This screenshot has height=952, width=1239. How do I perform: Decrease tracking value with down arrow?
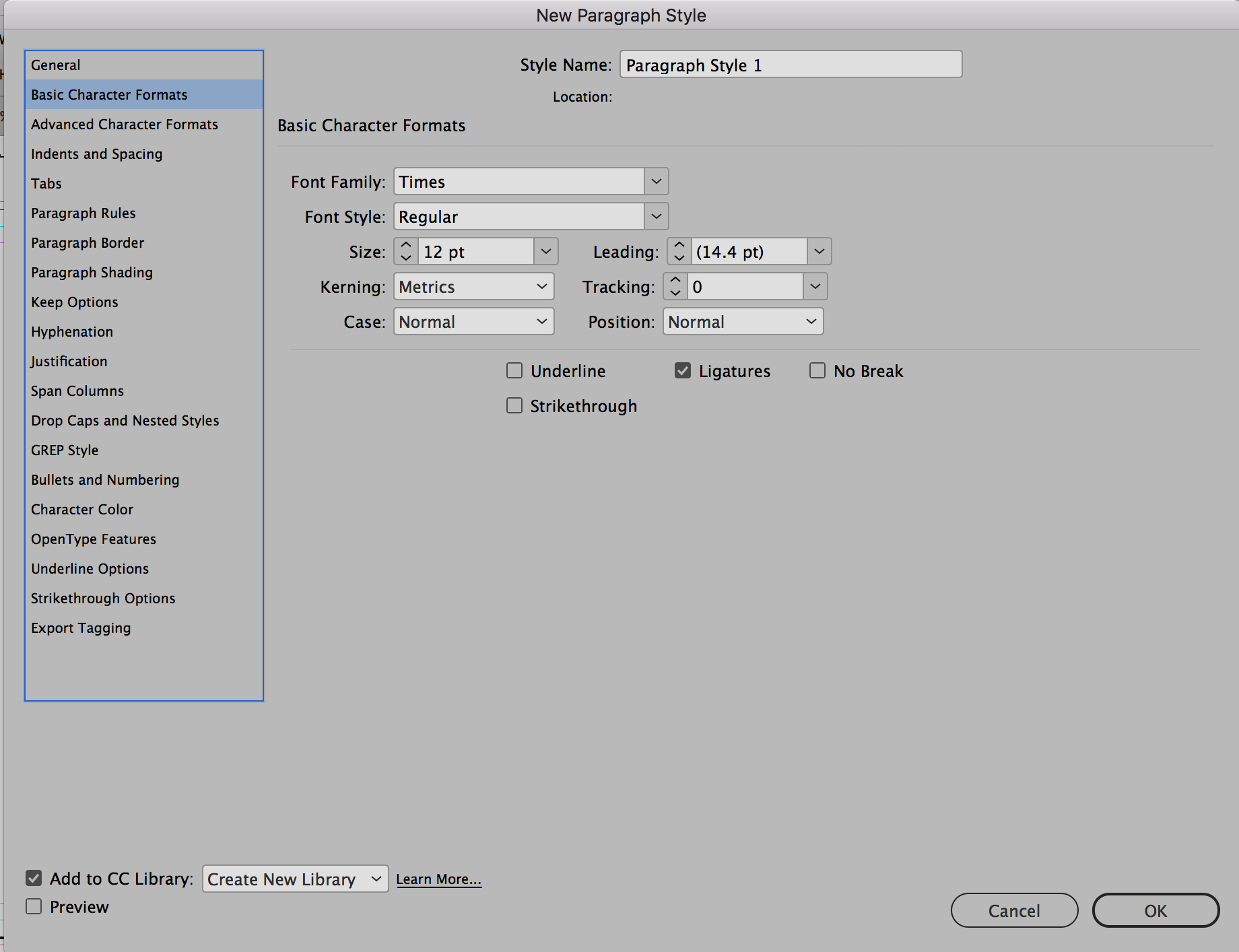675,294
